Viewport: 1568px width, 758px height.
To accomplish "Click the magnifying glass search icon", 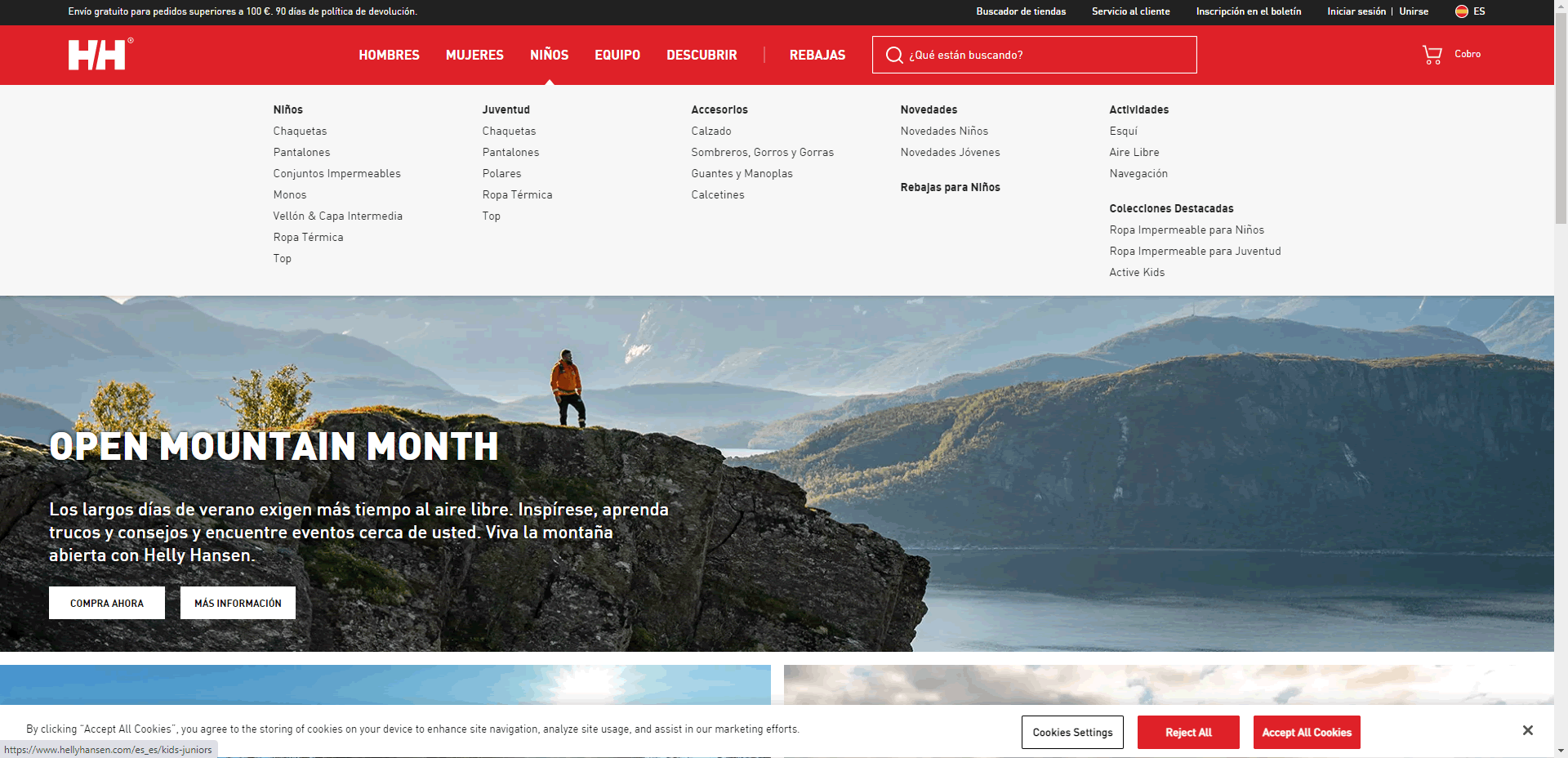I will (x=894, y=55).
